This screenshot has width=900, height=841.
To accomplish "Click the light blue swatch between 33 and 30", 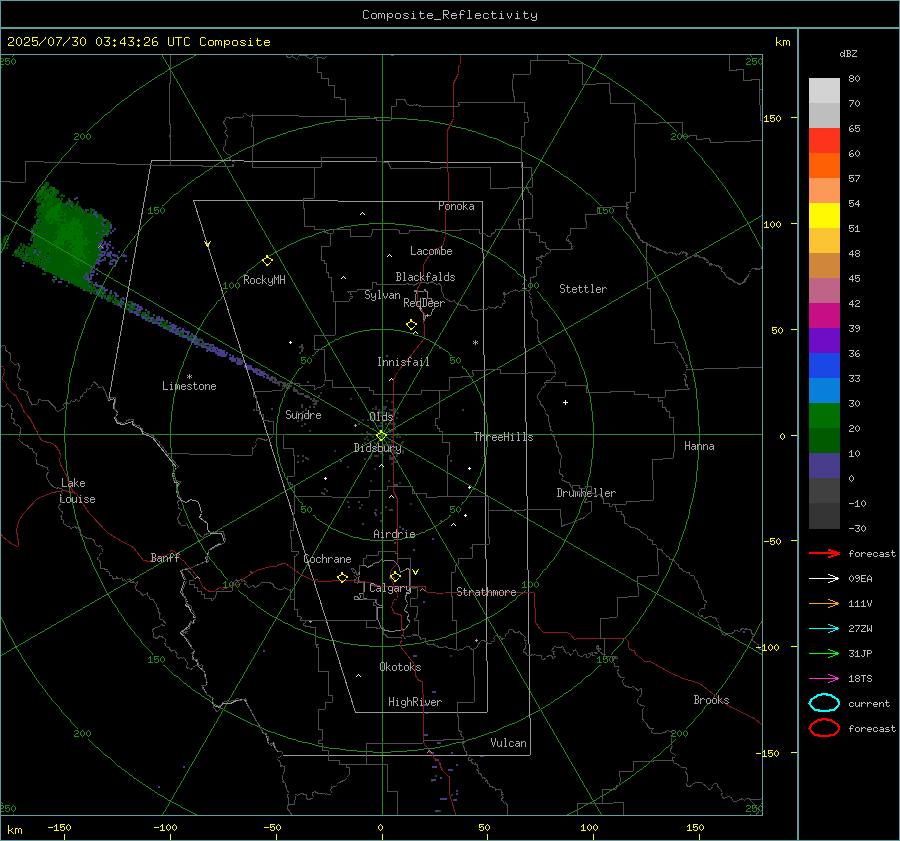I will 824,391.
